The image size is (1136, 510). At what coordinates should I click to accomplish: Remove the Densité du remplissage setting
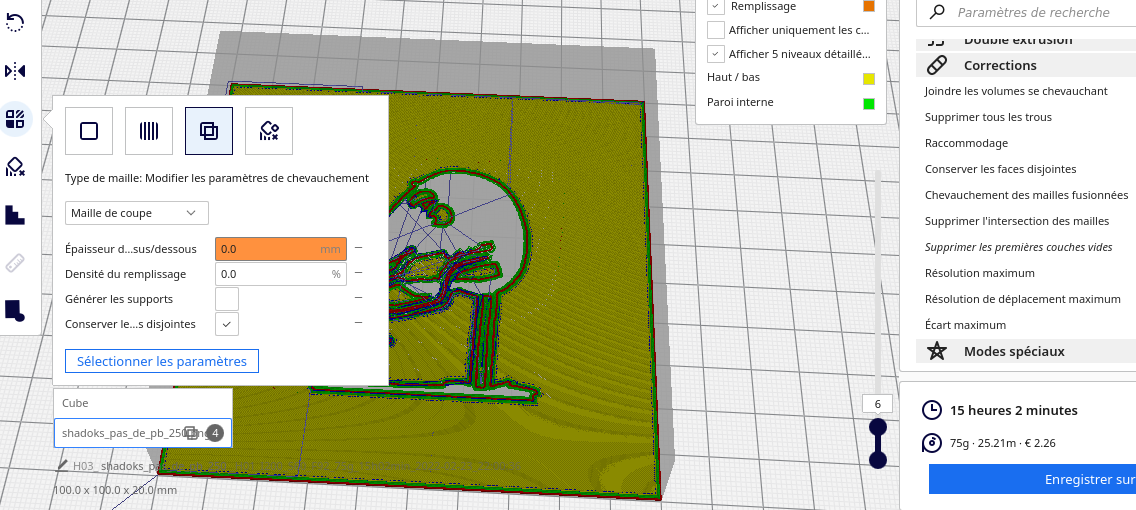(359, 274)
